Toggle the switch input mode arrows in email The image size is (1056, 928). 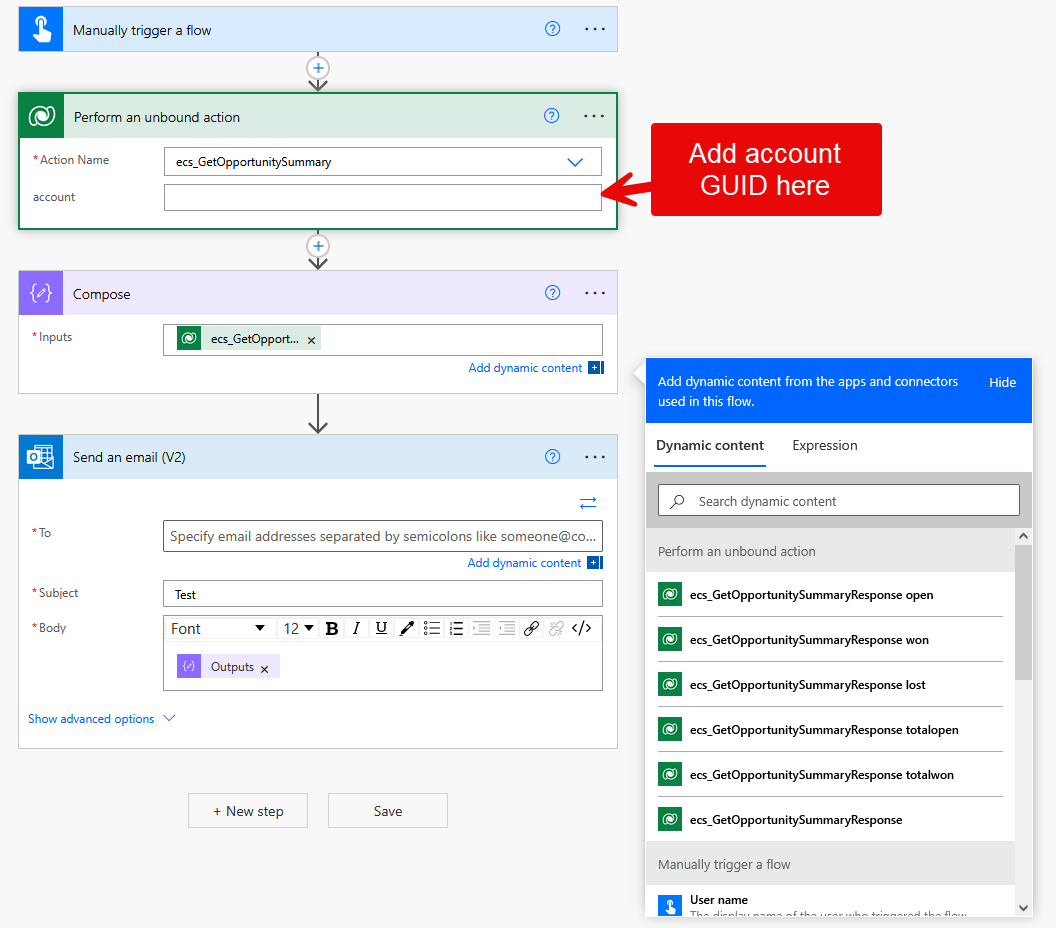tap(588, 502)
